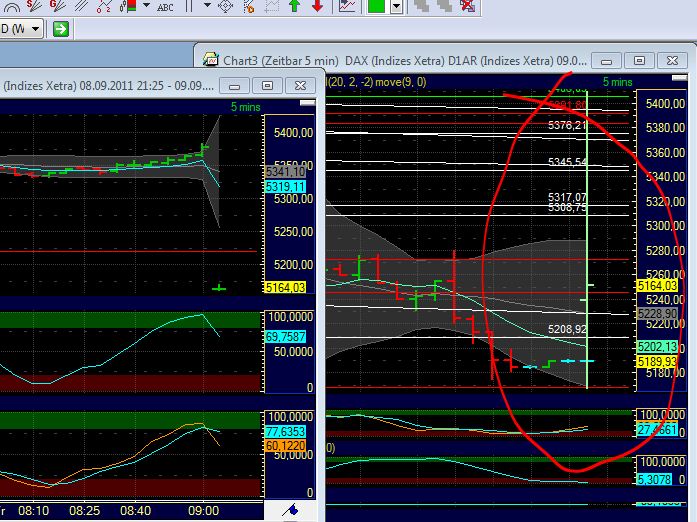Click the dotted line with marker tool

pos(249,6)
